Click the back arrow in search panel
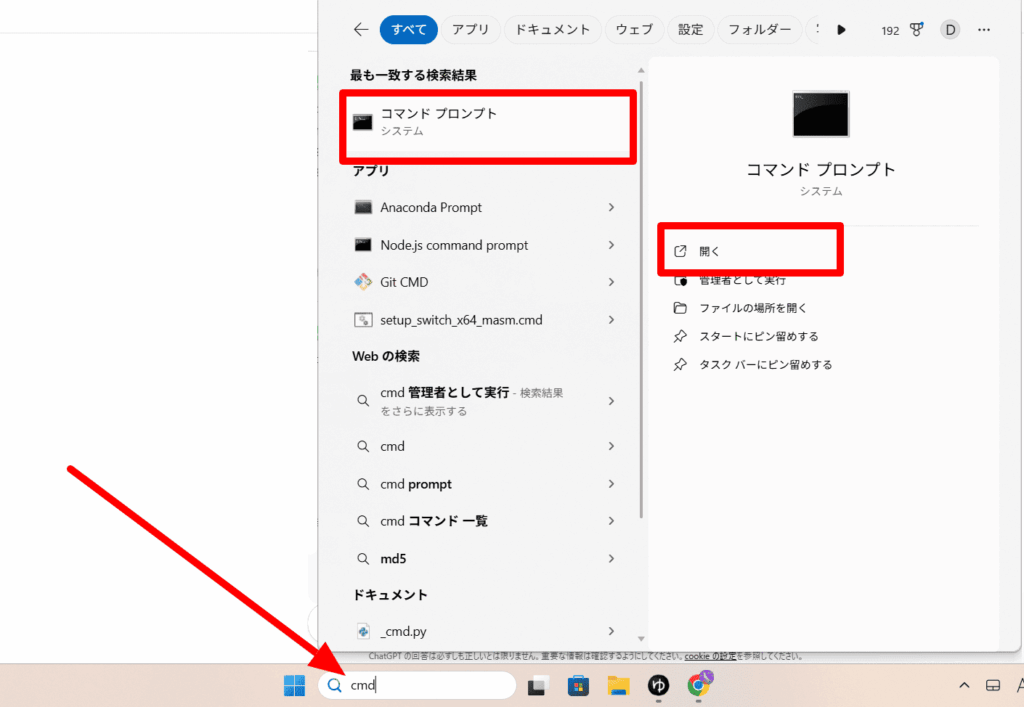1024x707 pixels. (361, 30)
